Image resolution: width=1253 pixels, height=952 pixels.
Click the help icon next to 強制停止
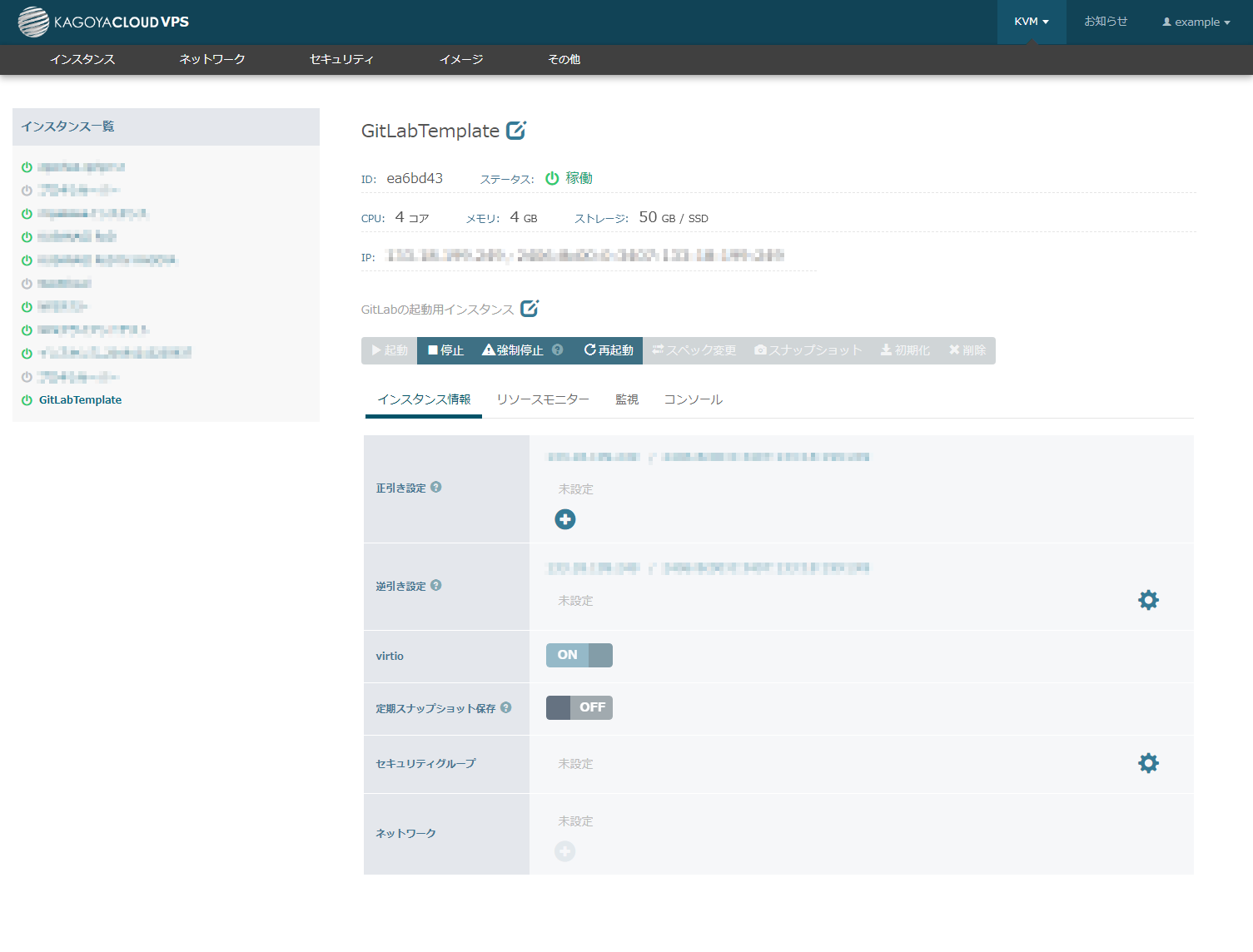(x=558, y=350)
